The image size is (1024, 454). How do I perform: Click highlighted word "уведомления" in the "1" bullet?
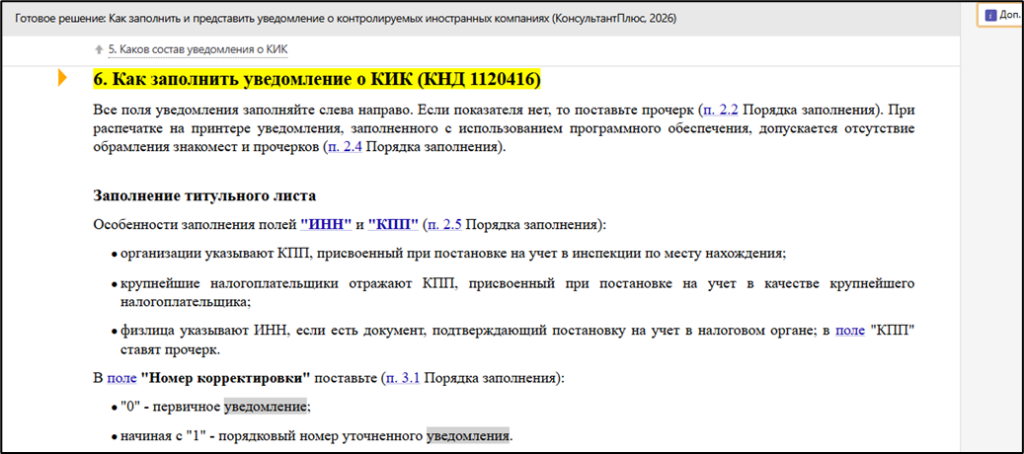coord(467,435)
